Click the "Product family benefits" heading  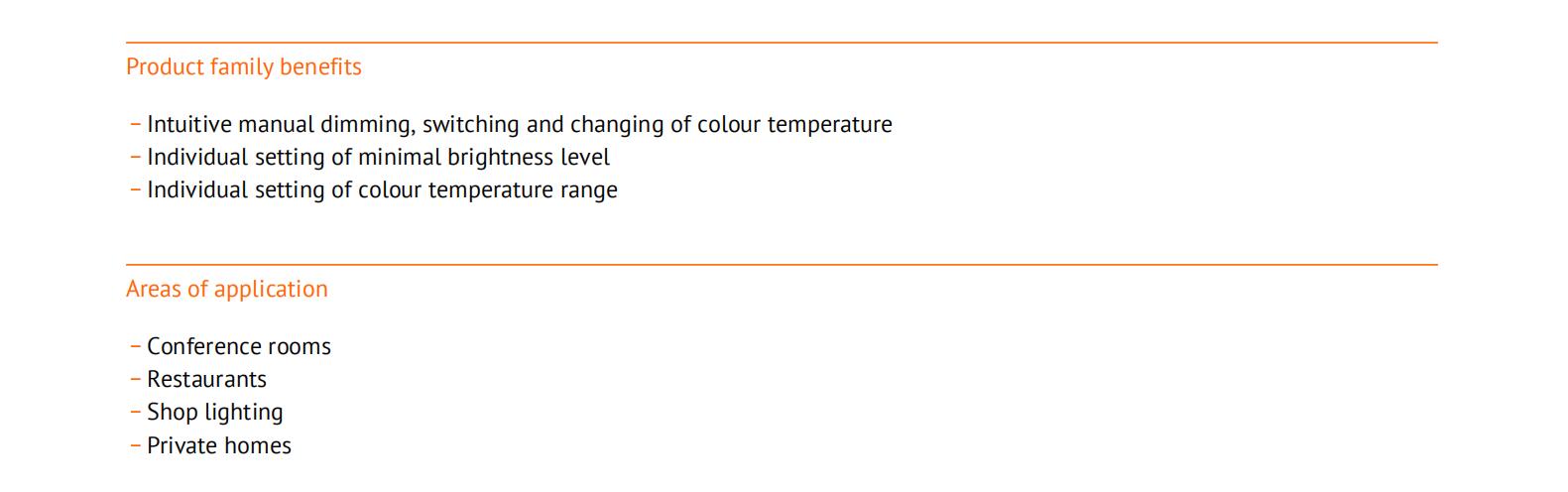pos(243,66)
